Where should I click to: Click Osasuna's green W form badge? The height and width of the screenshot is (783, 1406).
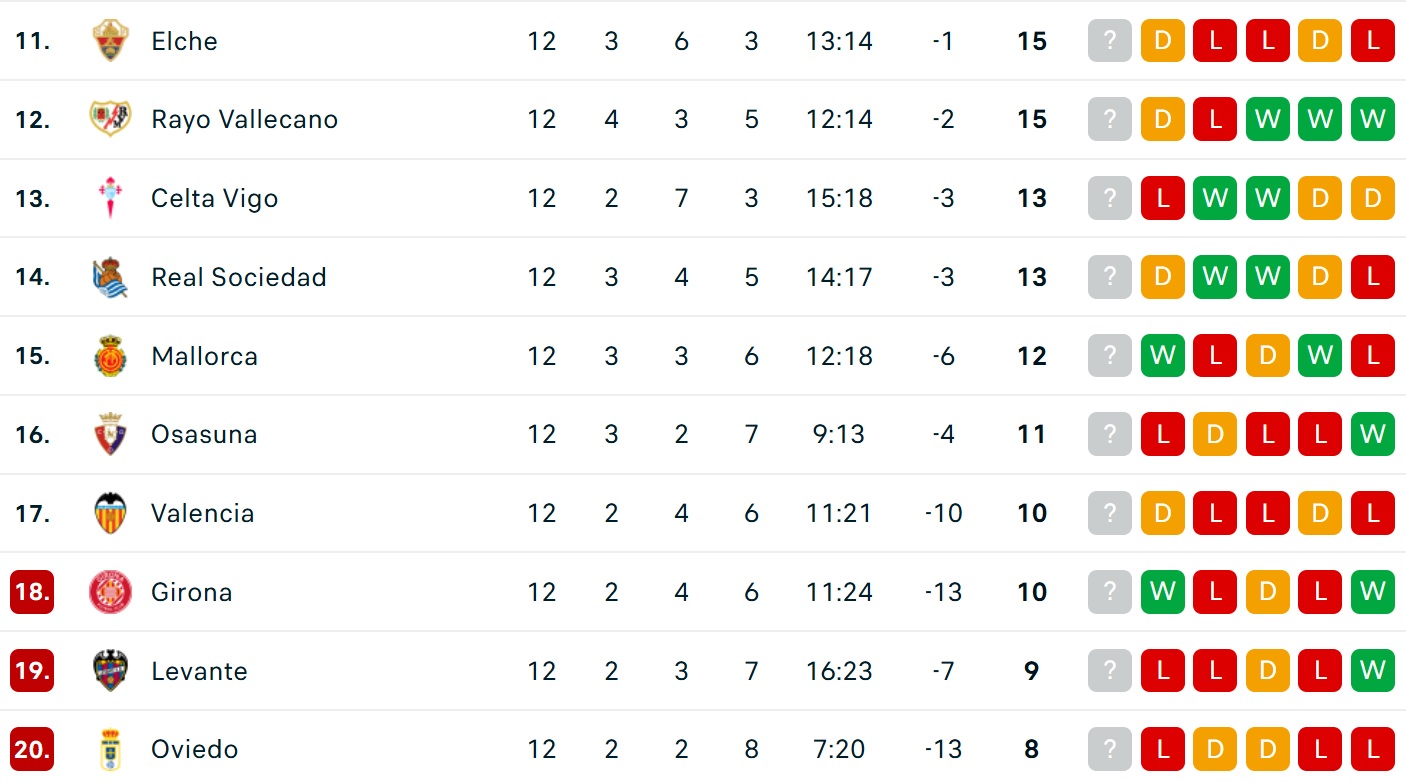pyautogui.click(x=1372, y=434)
